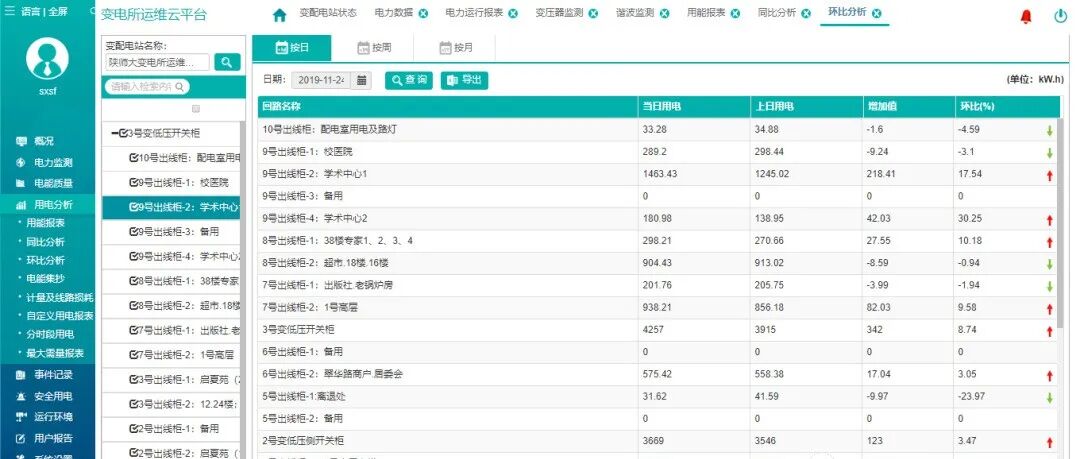Open the 同比分析 top tab
This screenshot has width=1080, height=459.
776,13
